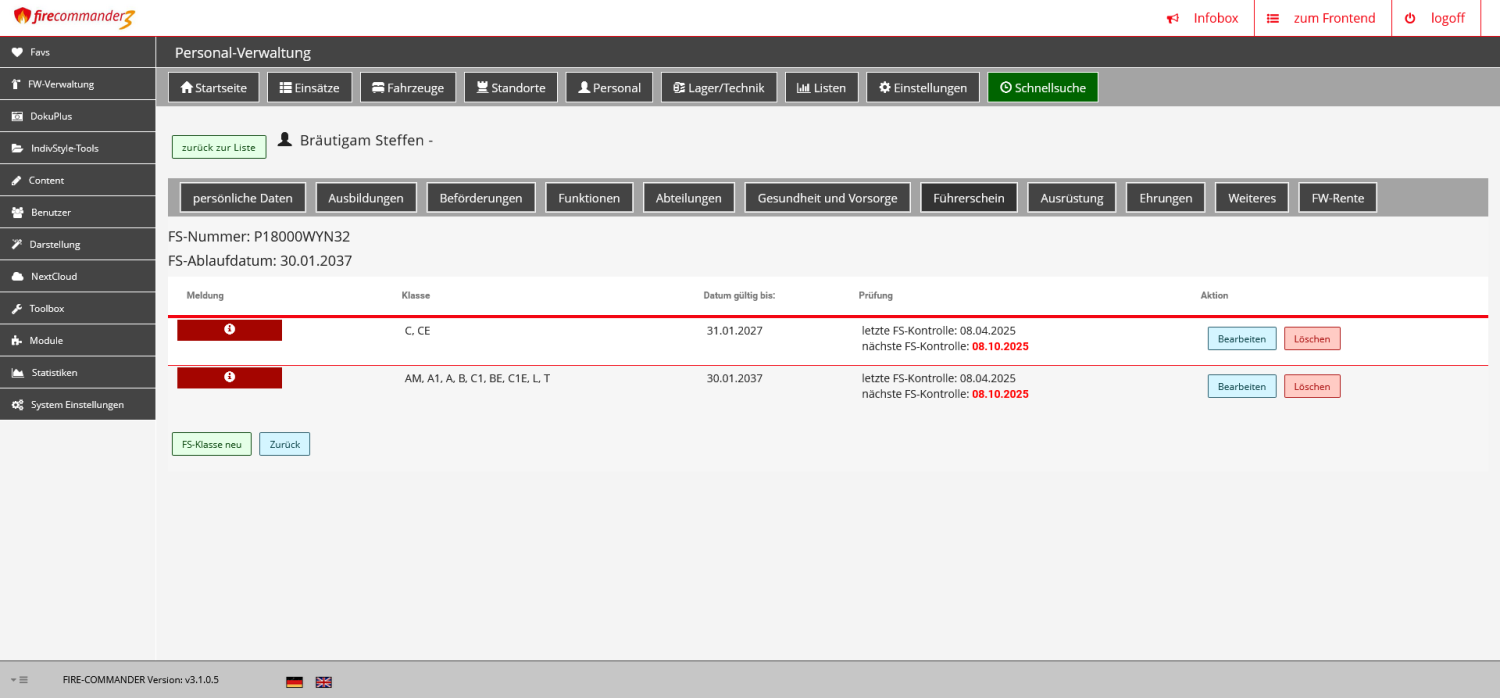Edit the C, CE license entry
1500x698 pixels.
click(x=1241, y=339)
